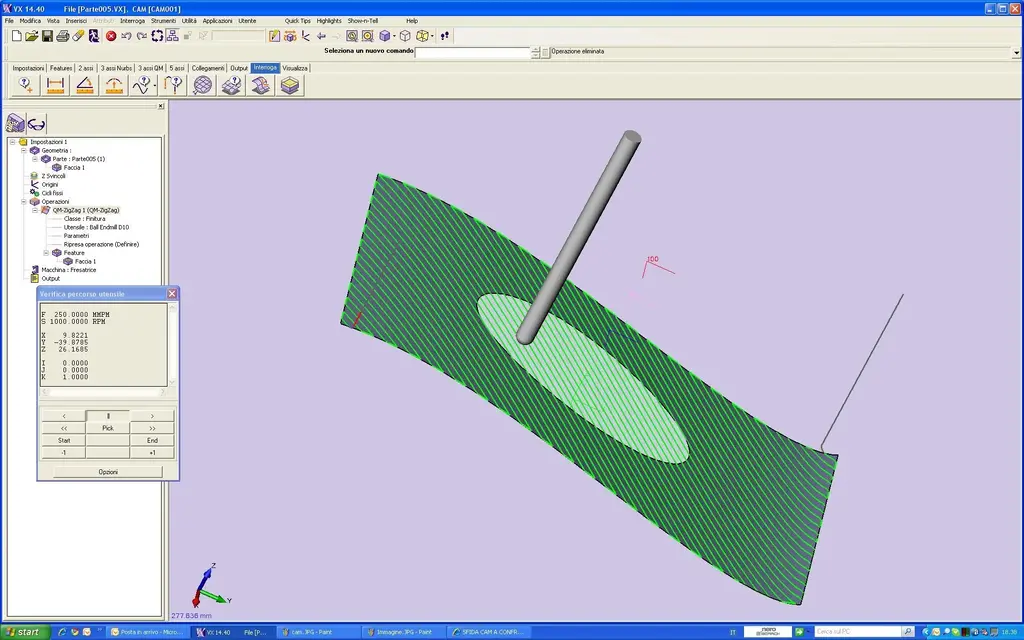This screenshot has height=640, width=1024.
Task: Open the Modifica menu
Action: (30, 21)
